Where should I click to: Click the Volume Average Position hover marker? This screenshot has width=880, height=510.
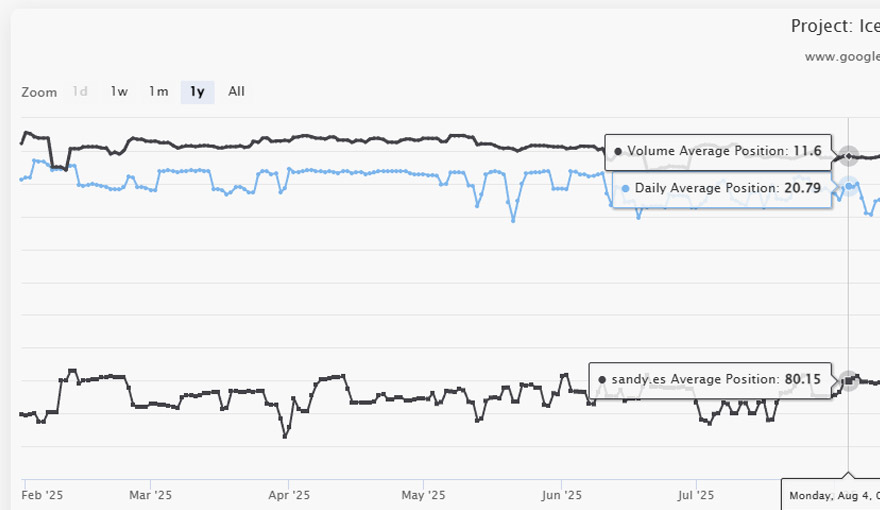click(848, 156)
